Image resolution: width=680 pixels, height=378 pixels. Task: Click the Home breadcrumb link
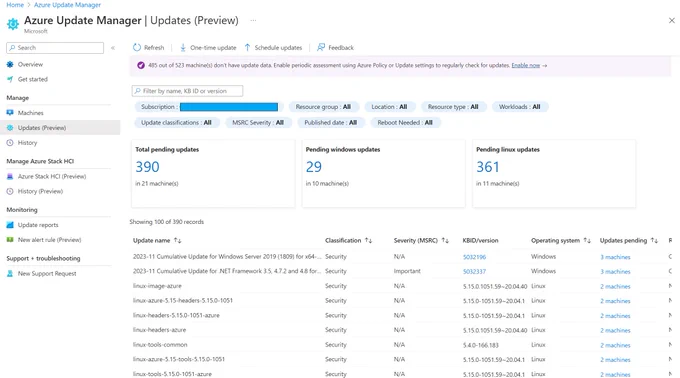pyautogui.click(x=15, y=5)
